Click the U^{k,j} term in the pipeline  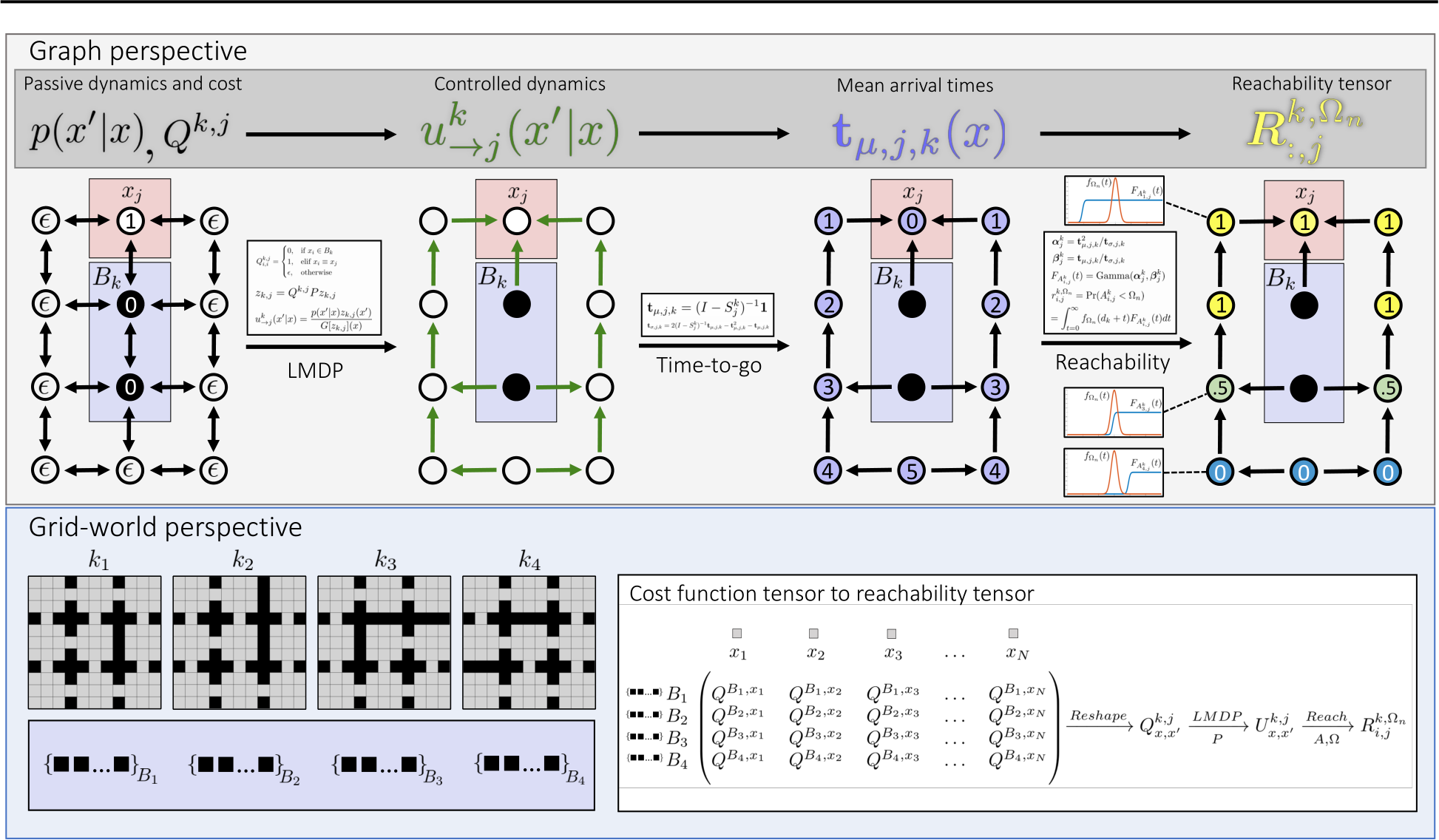point(1275,725)
